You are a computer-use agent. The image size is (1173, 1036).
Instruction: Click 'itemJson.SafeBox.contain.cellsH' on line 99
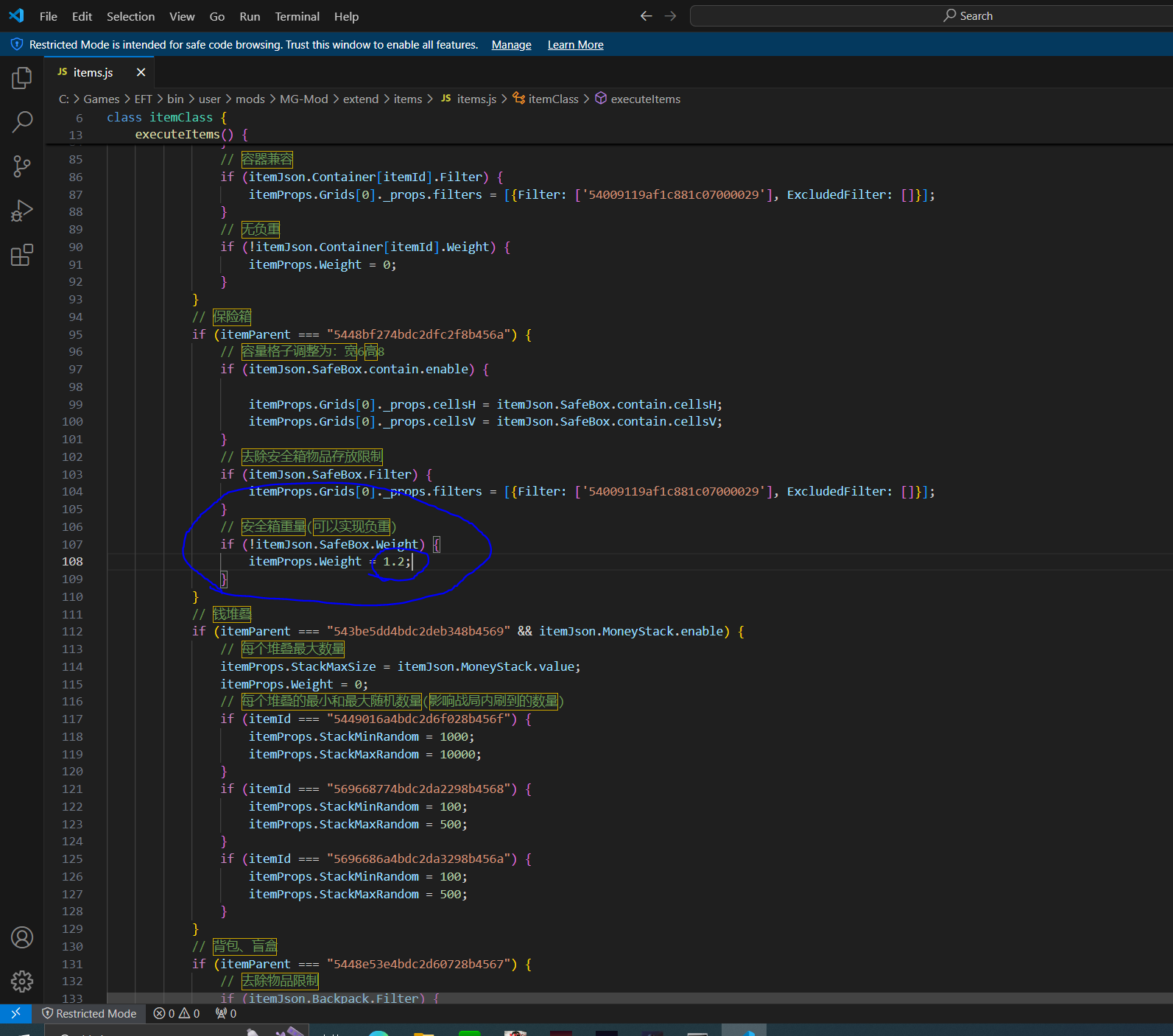pos(606,405)
